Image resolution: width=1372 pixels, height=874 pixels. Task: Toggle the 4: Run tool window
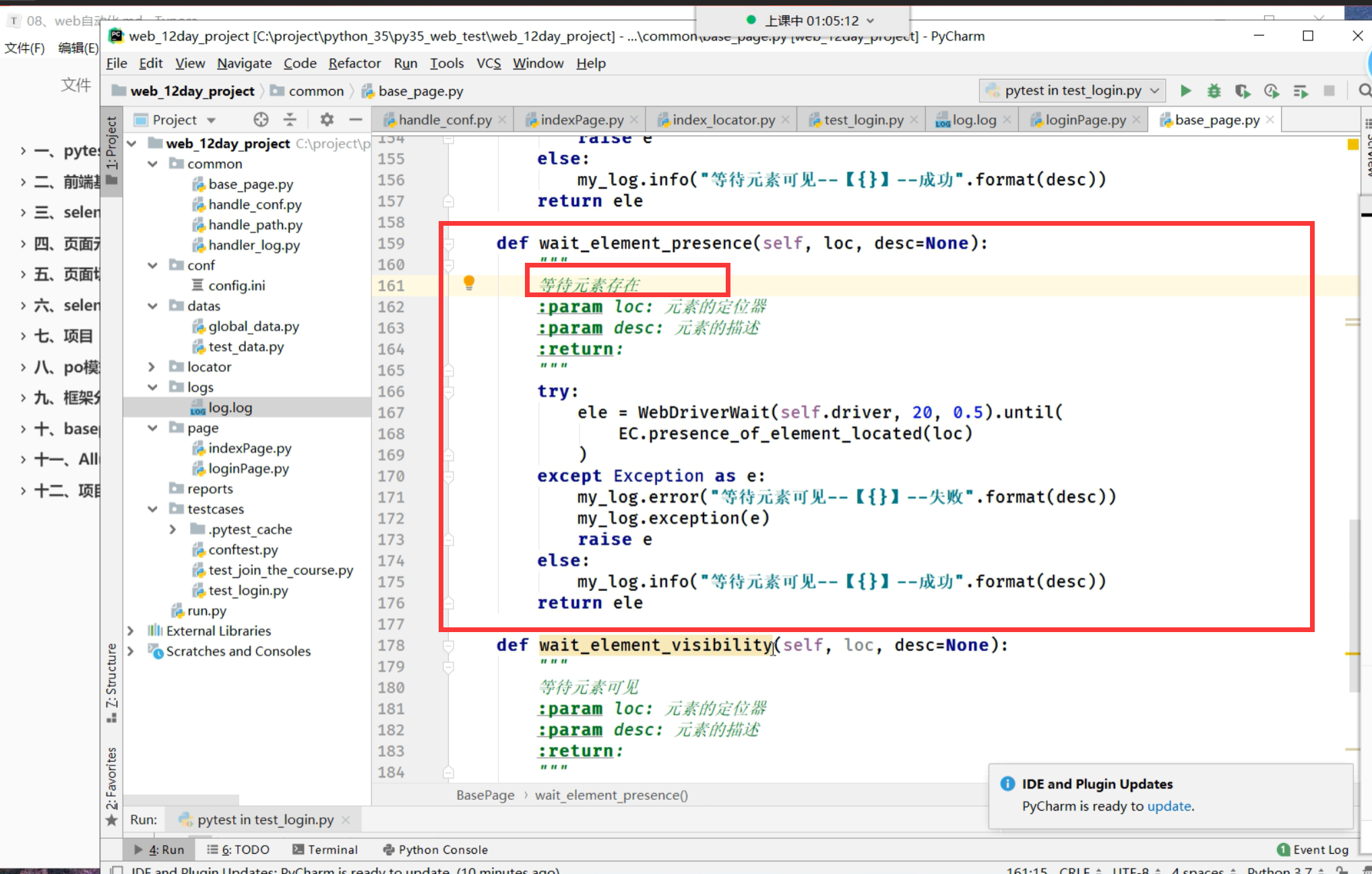[159, 850]
